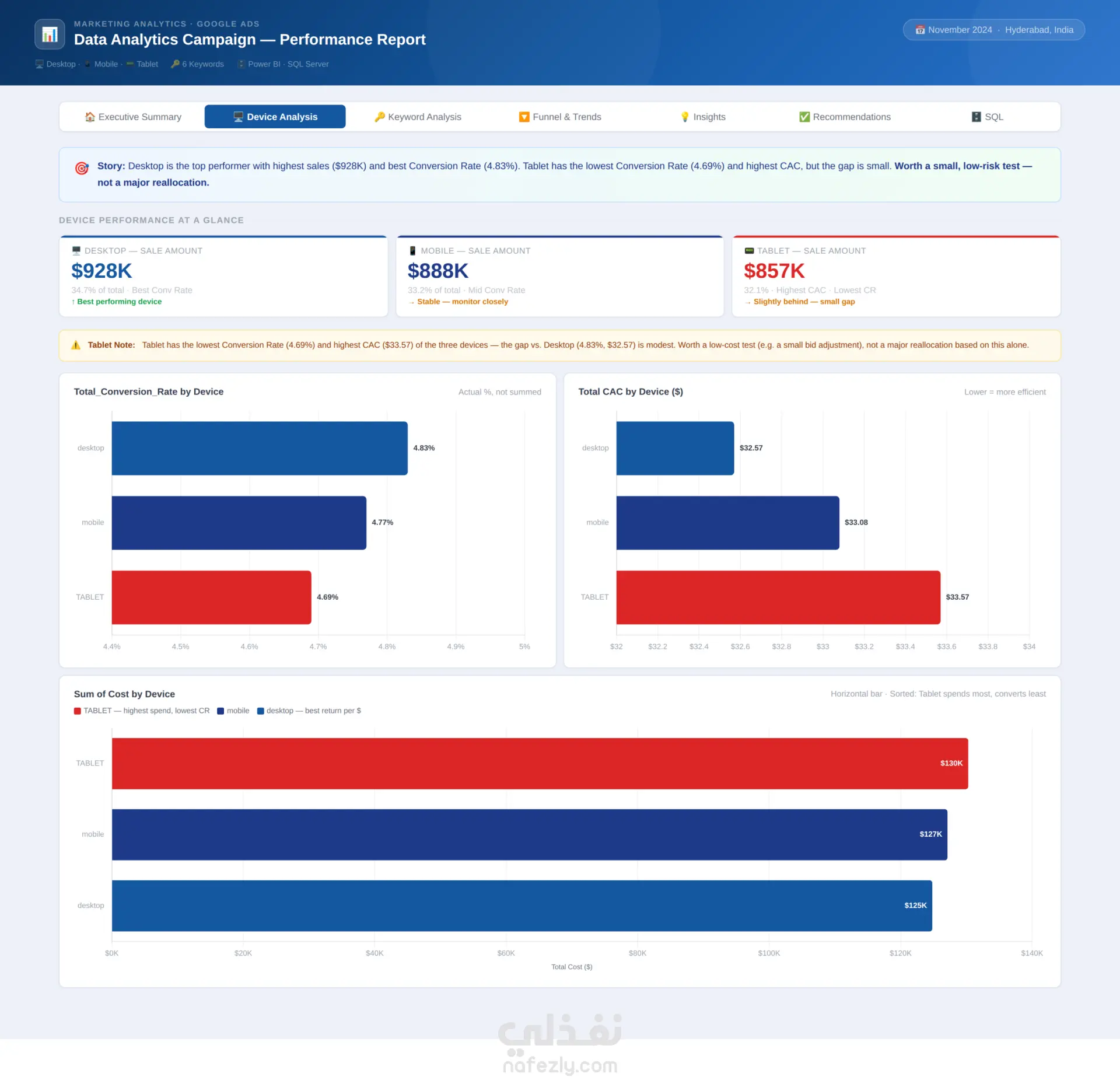The width and height of the screenshot is (1120, 1077).
Task: Toggle mobile legend swatch in Cost chart
Action: pos(220,711)
